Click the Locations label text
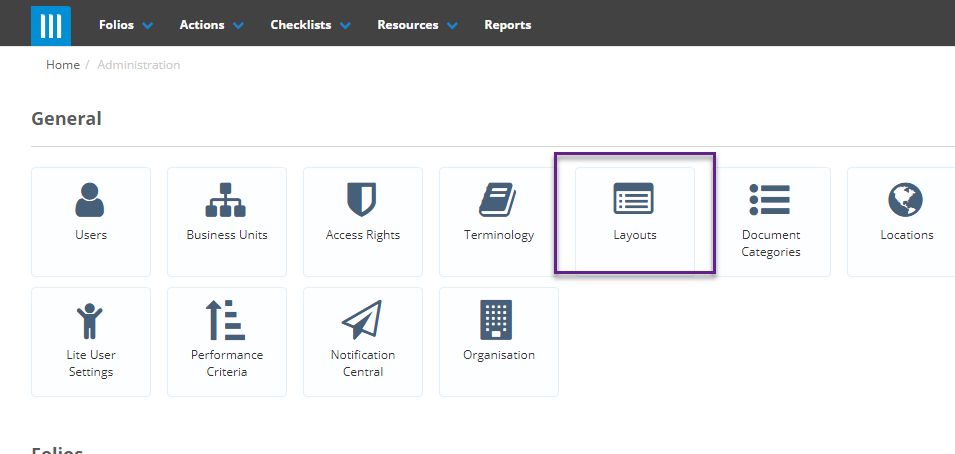Viewport: 955px width, 454px height. (x=906, y=235)
